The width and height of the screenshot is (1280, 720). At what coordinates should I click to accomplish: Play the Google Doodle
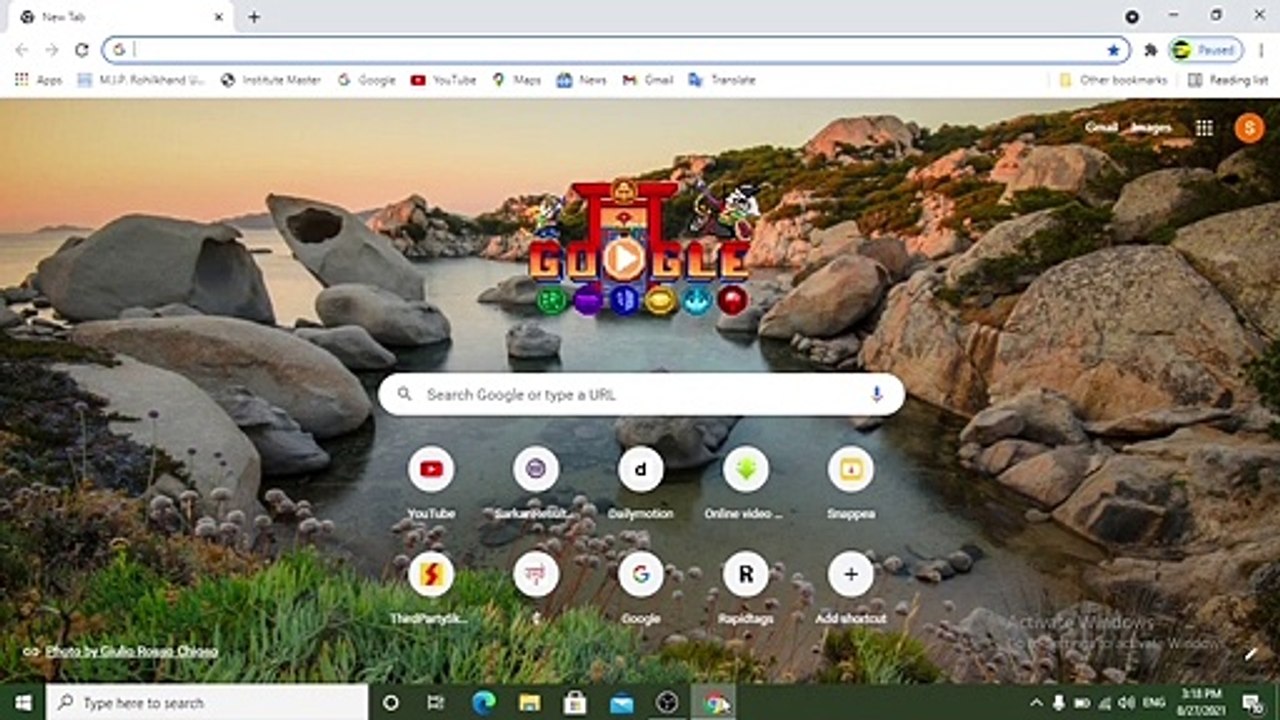[624, 259]
